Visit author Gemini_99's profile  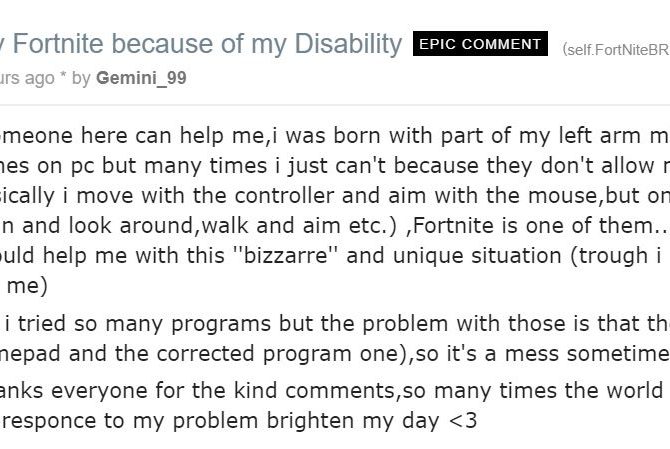click(x=141, y=77)
